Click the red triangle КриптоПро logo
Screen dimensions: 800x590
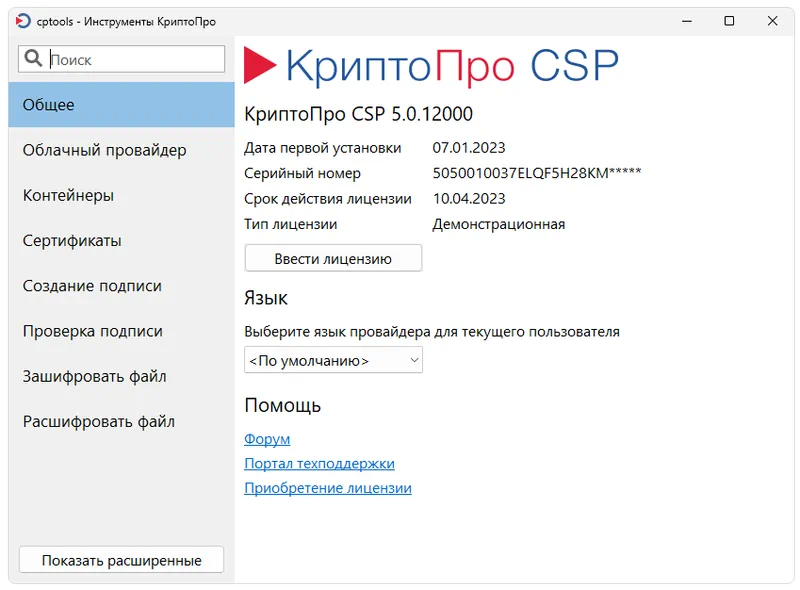(260, 65)
